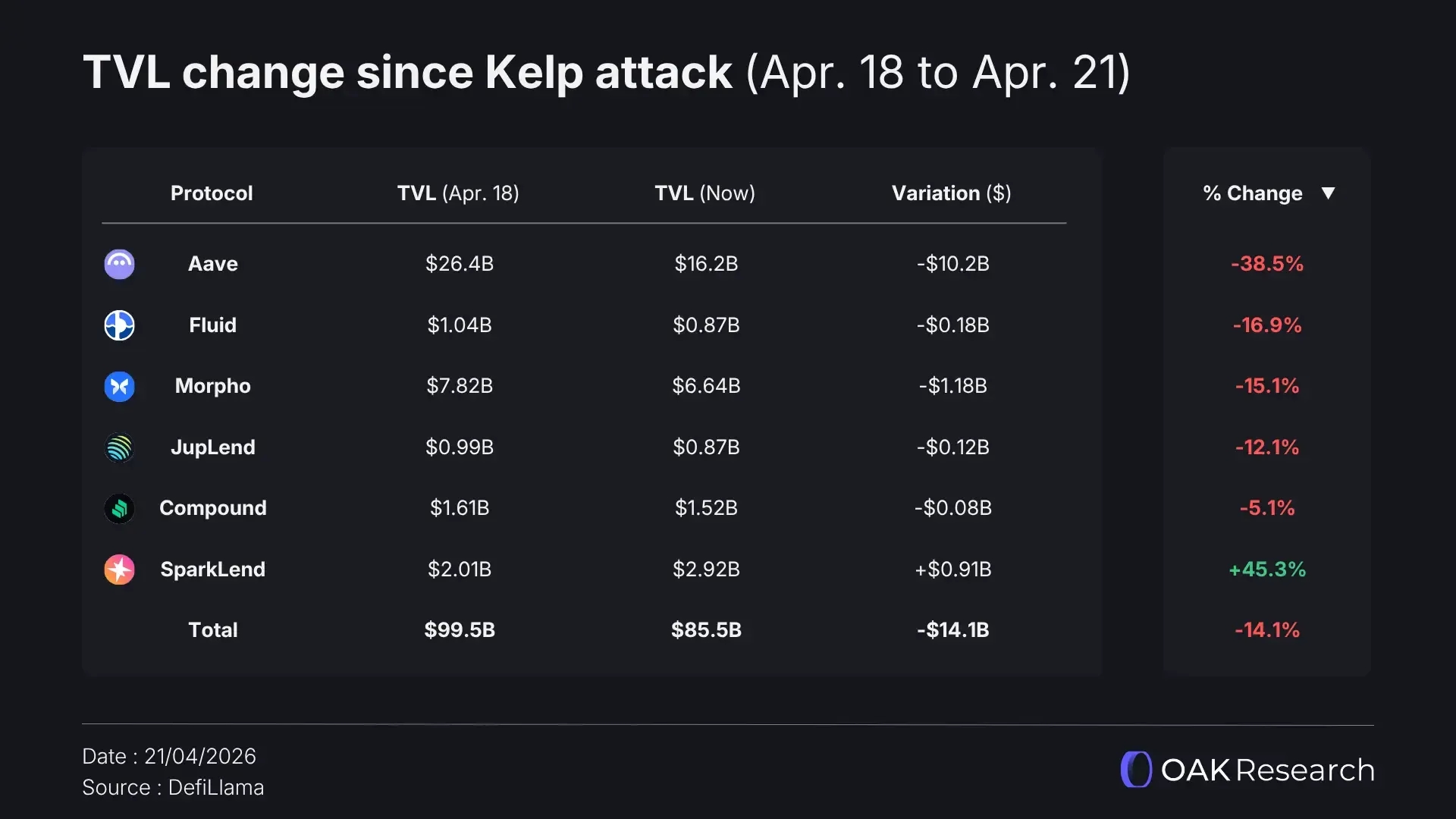Click the Total -$14.1B variation cell
Viewport: 1456px width, 819px height.
pyautogui.click(x=952, y=630)
